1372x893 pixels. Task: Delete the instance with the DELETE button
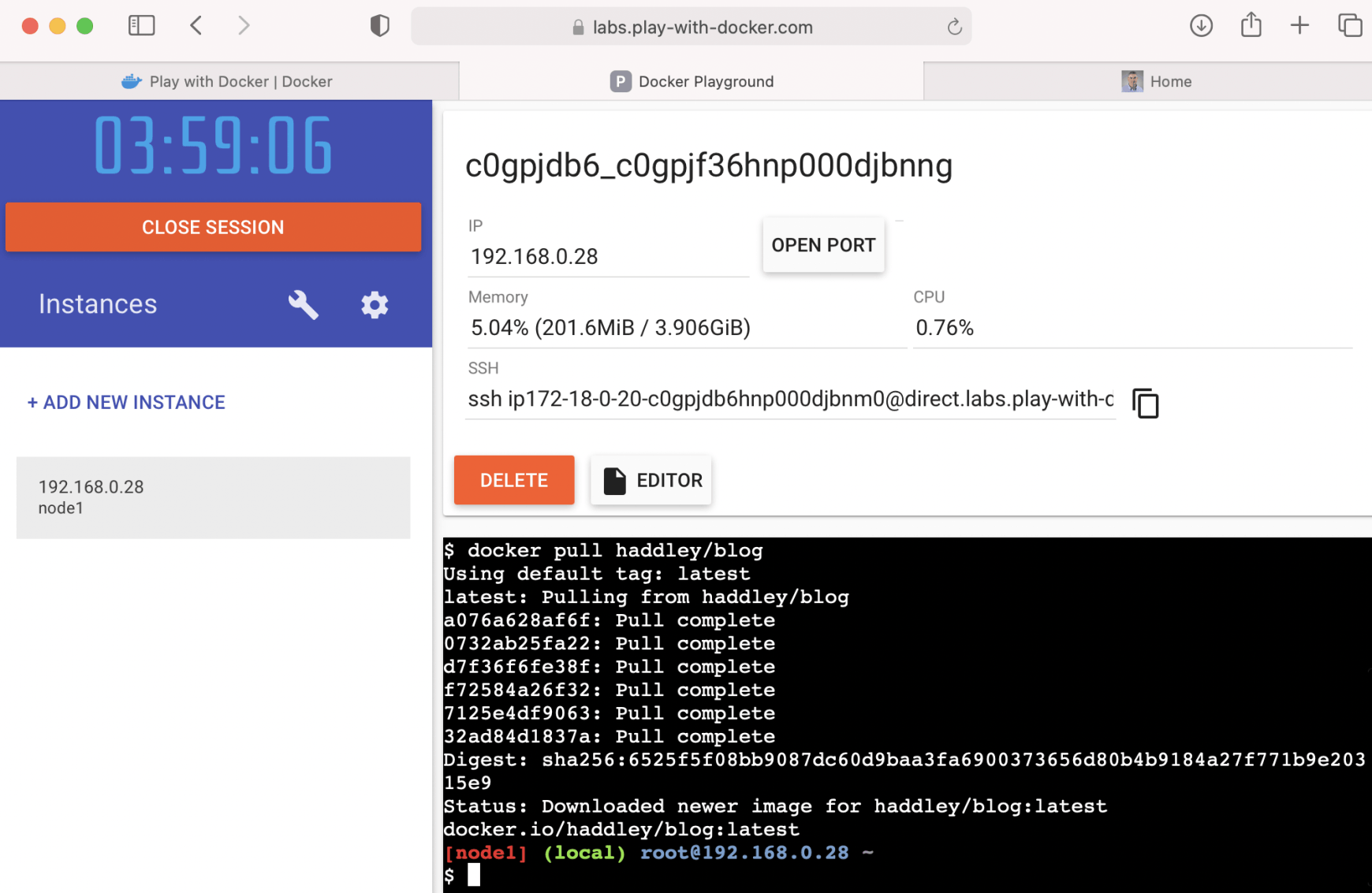pyautogui.click(x=514, y=480)
